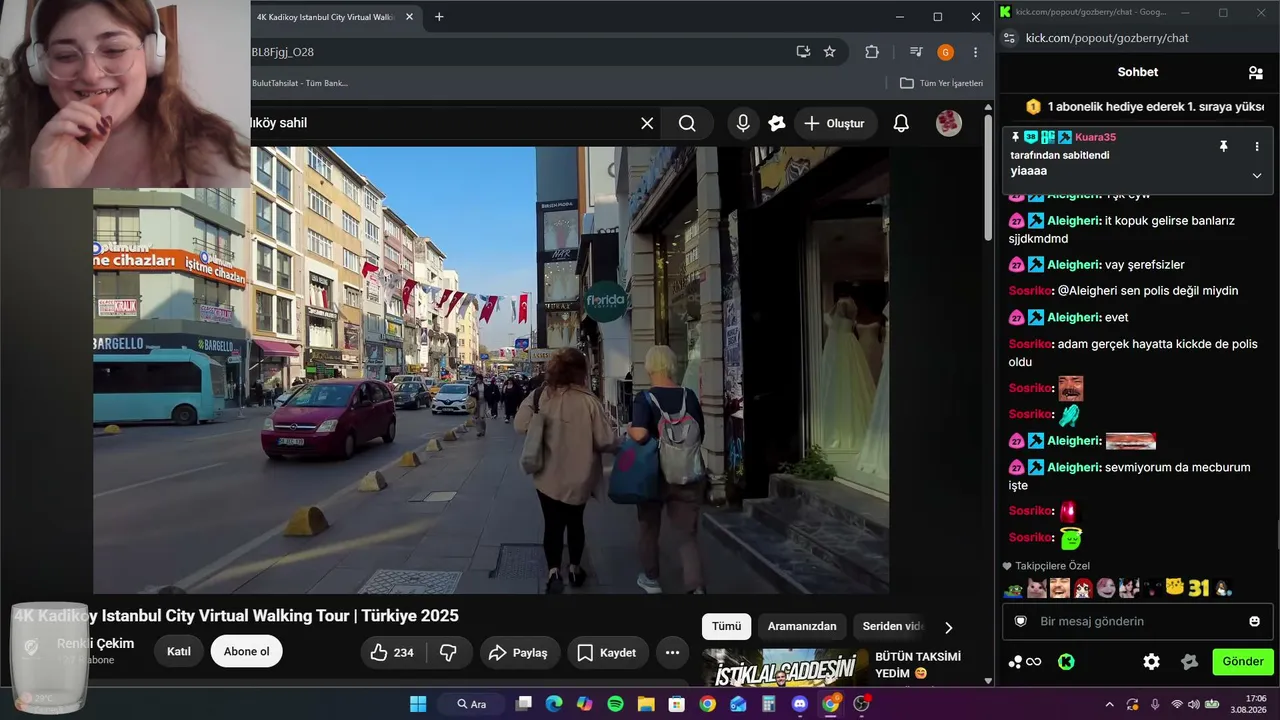Click the grey splat icon beside Gönder

point(1189,661)
